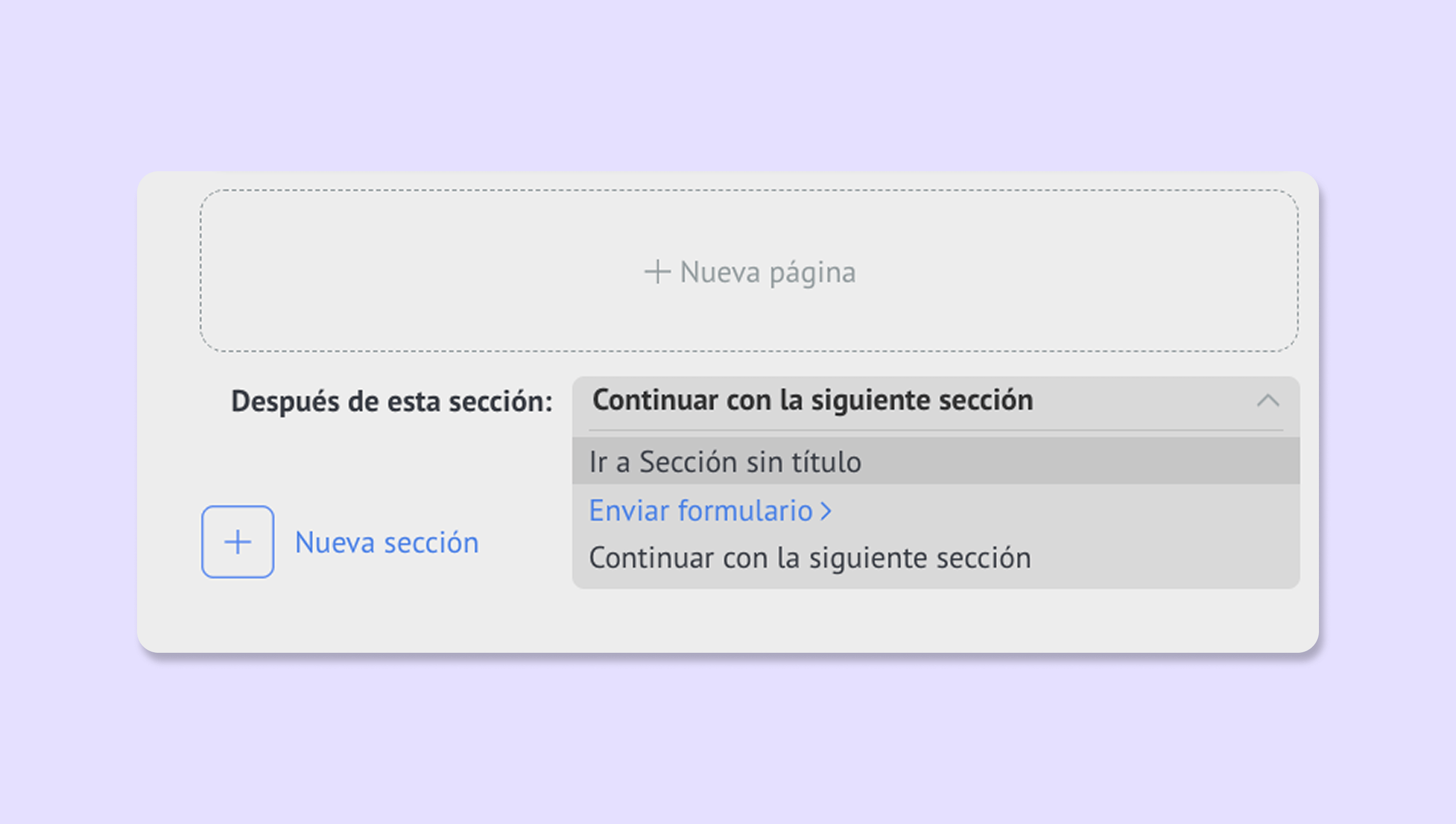Click the square plus icon for Nueva sección

tap(238, 541)
